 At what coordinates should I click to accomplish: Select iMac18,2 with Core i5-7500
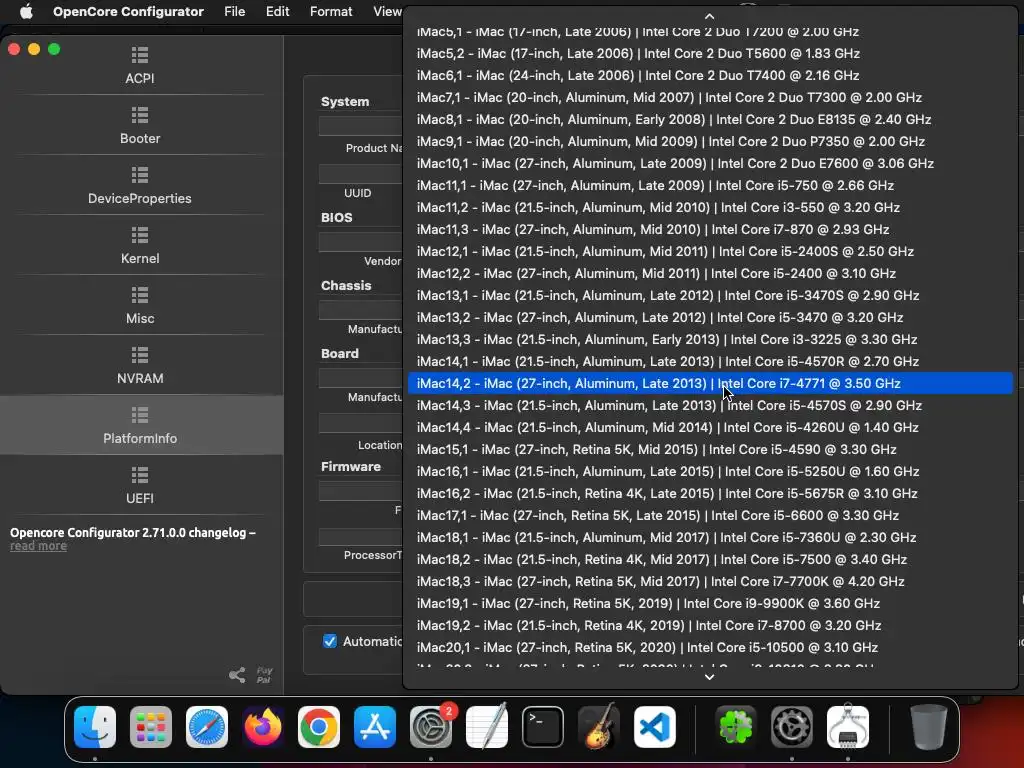[x=710, y=560]
